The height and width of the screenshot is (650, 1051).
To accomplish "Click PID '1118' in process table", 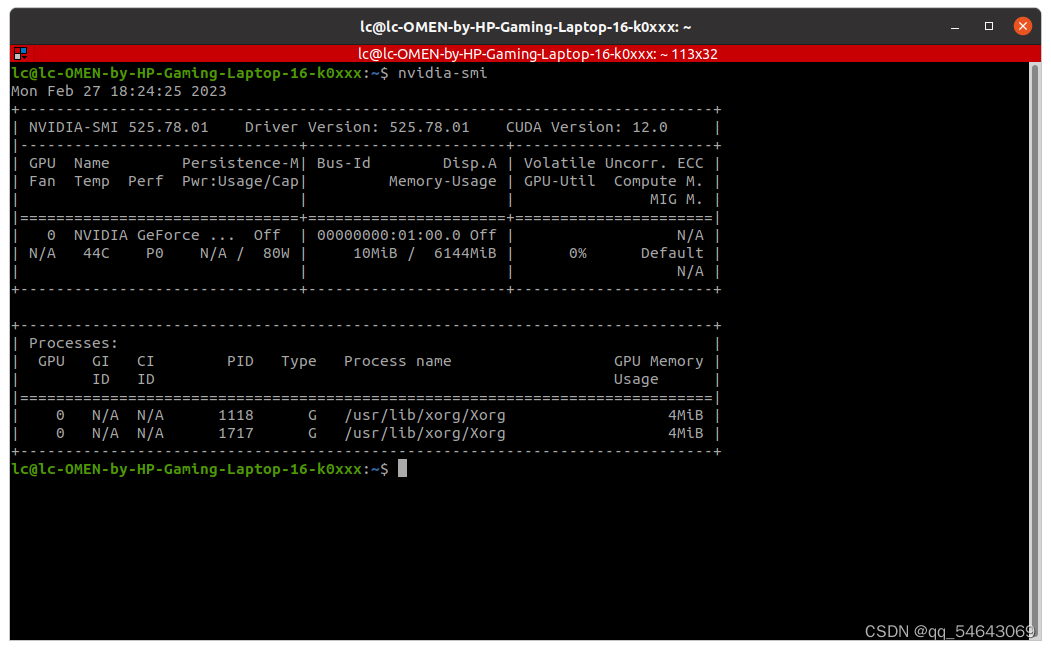I will tap(235, 415).
